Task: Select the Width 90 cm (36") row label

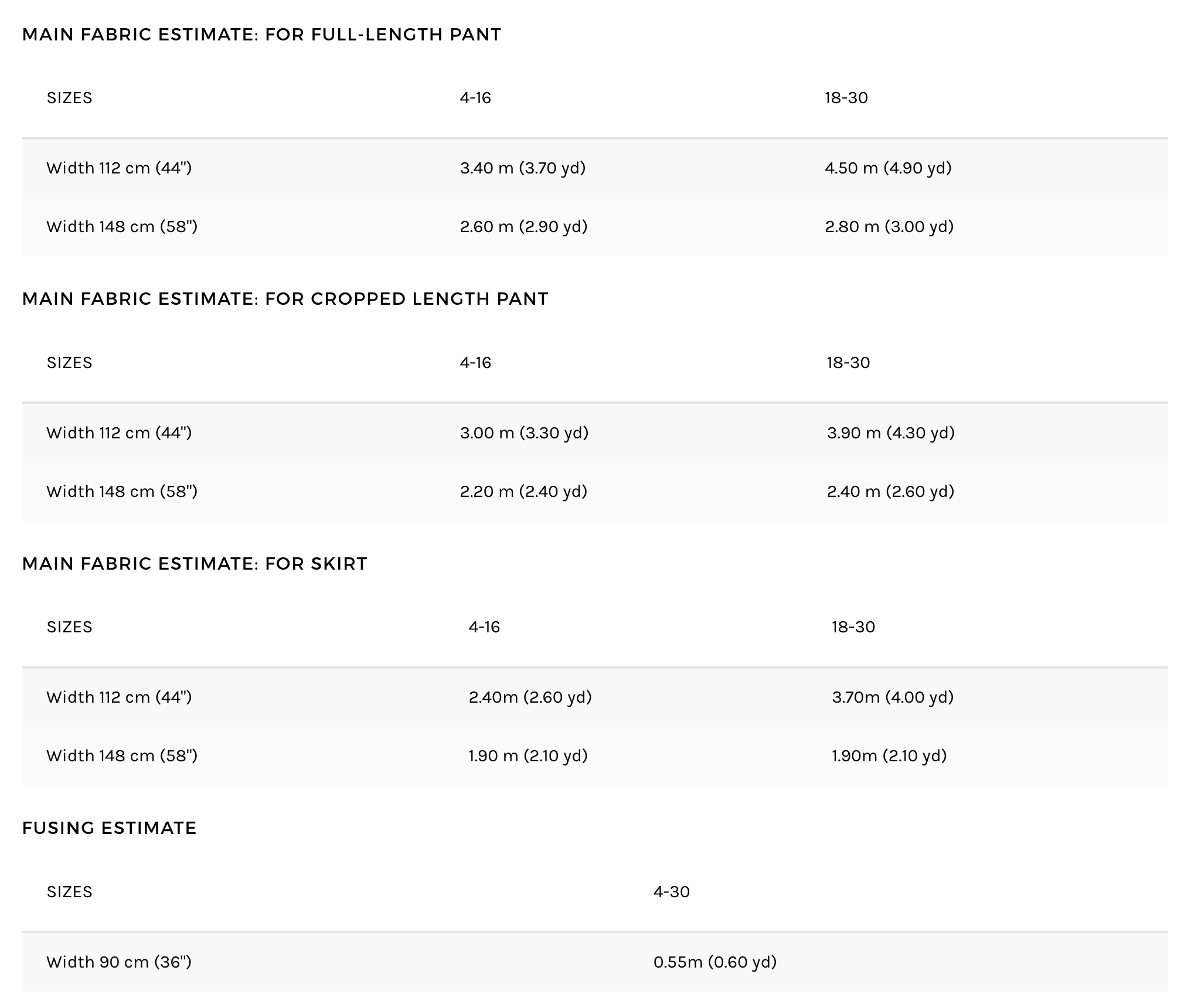Action: coord(119,962)
